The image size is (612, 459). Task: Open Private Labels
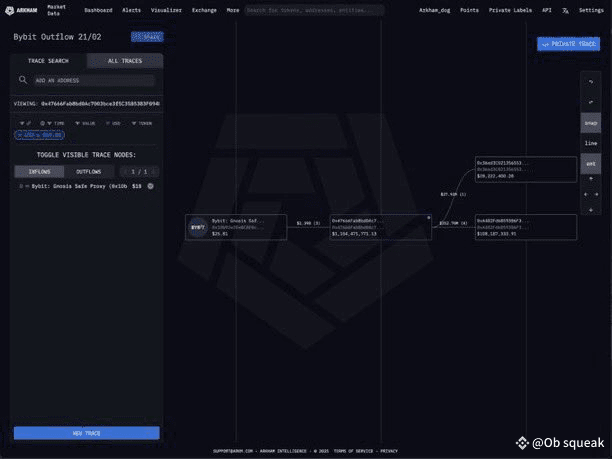pos(510,10)
